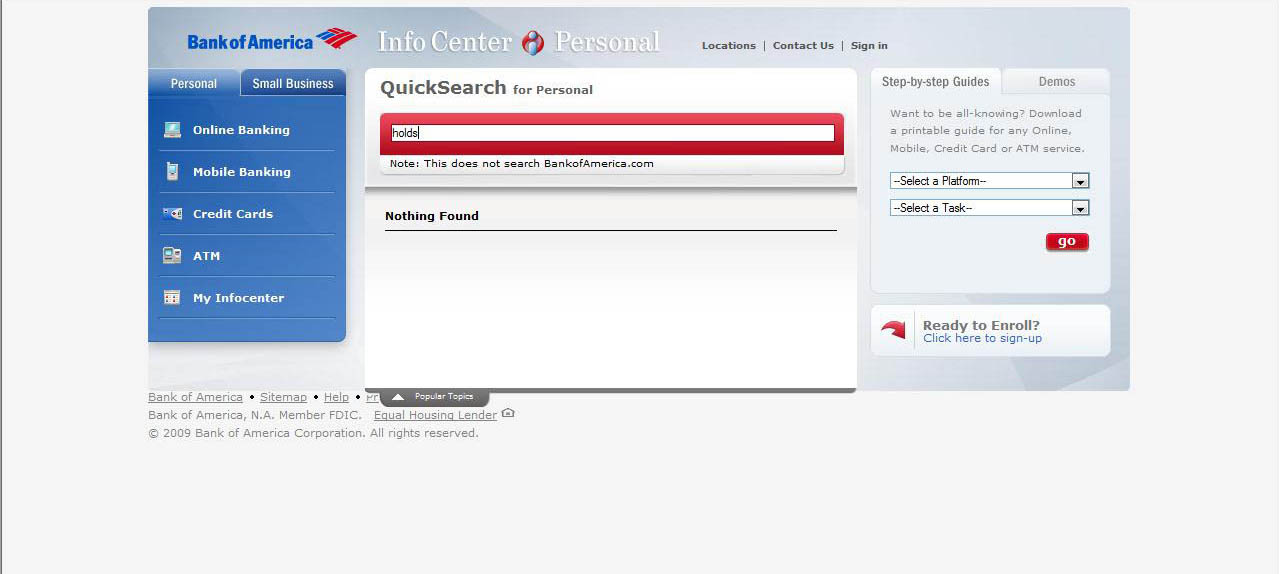Open the Sign in link
Image resolution: width=1280 pixels, height=574 pixels.
pos(869,46)
